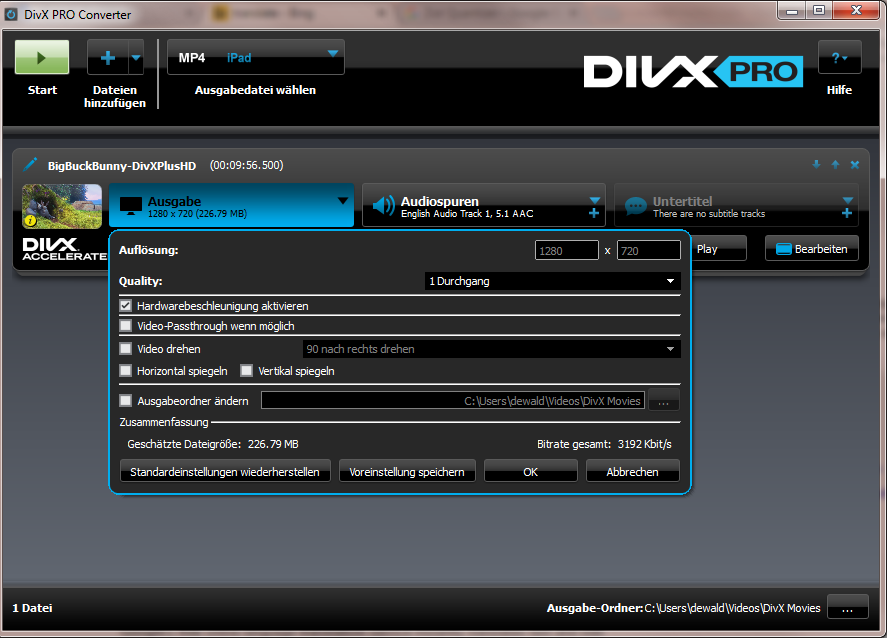Click Voreinstellung speichern button
This screenshot has height=638, width=887.
407,471
